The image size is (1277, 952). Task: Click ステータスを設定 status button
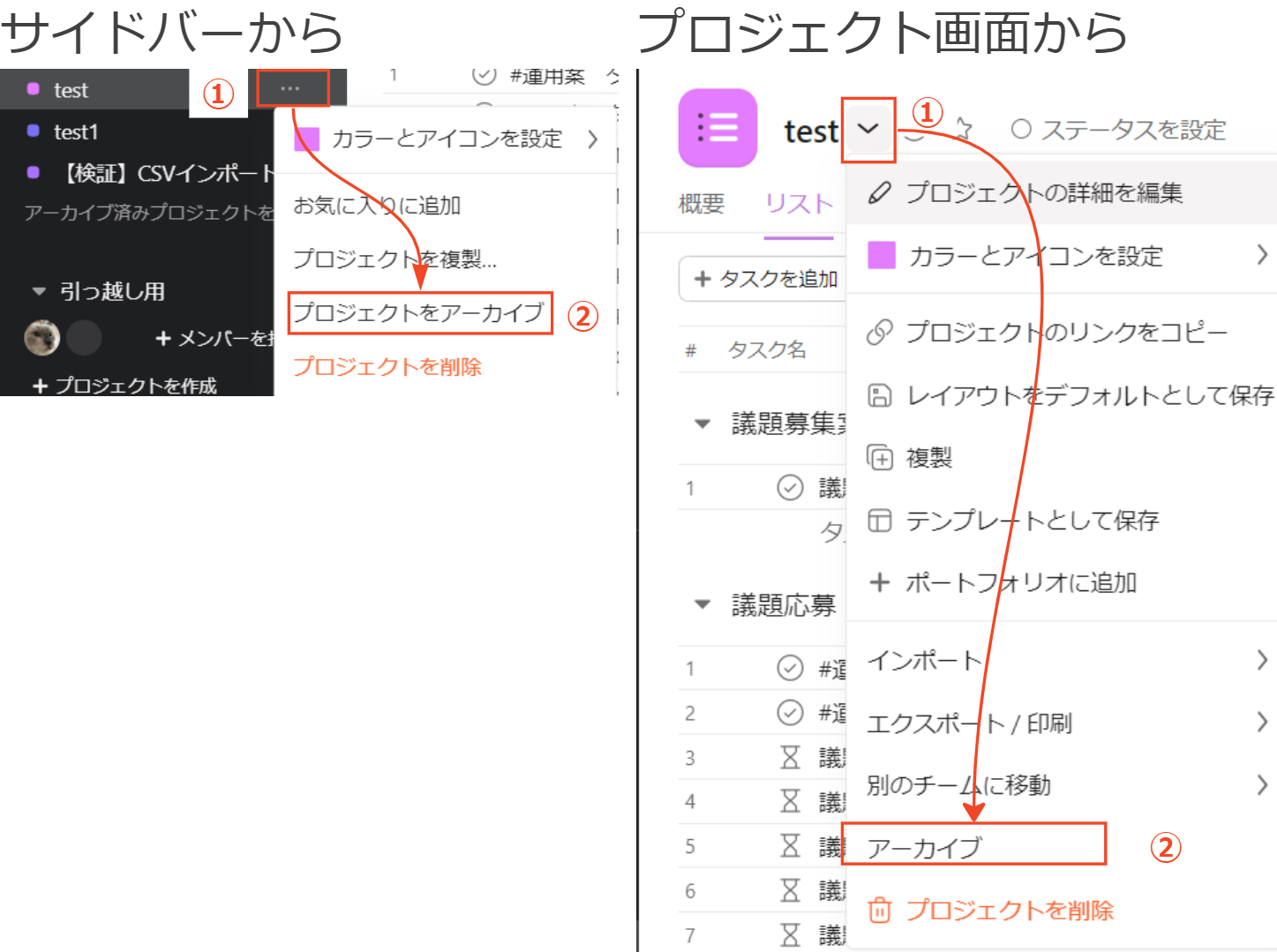click(x=1118, y=130)
